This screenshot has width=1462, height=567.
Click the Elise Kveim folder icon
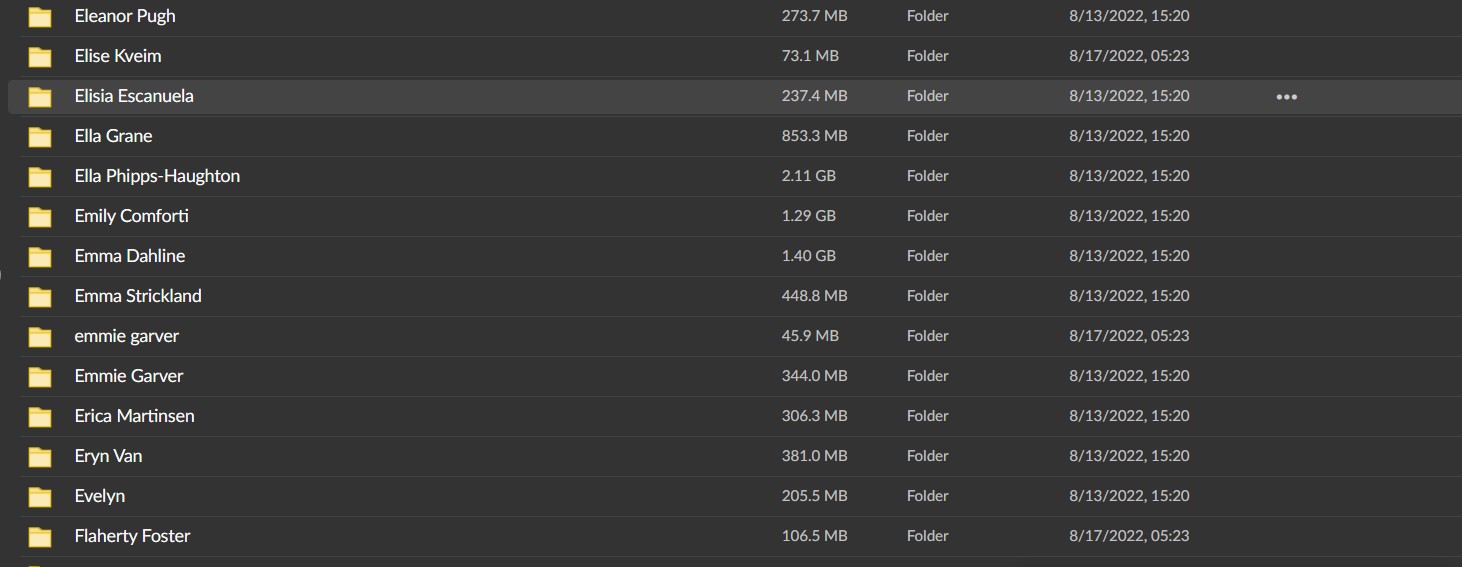click(40, 57)
